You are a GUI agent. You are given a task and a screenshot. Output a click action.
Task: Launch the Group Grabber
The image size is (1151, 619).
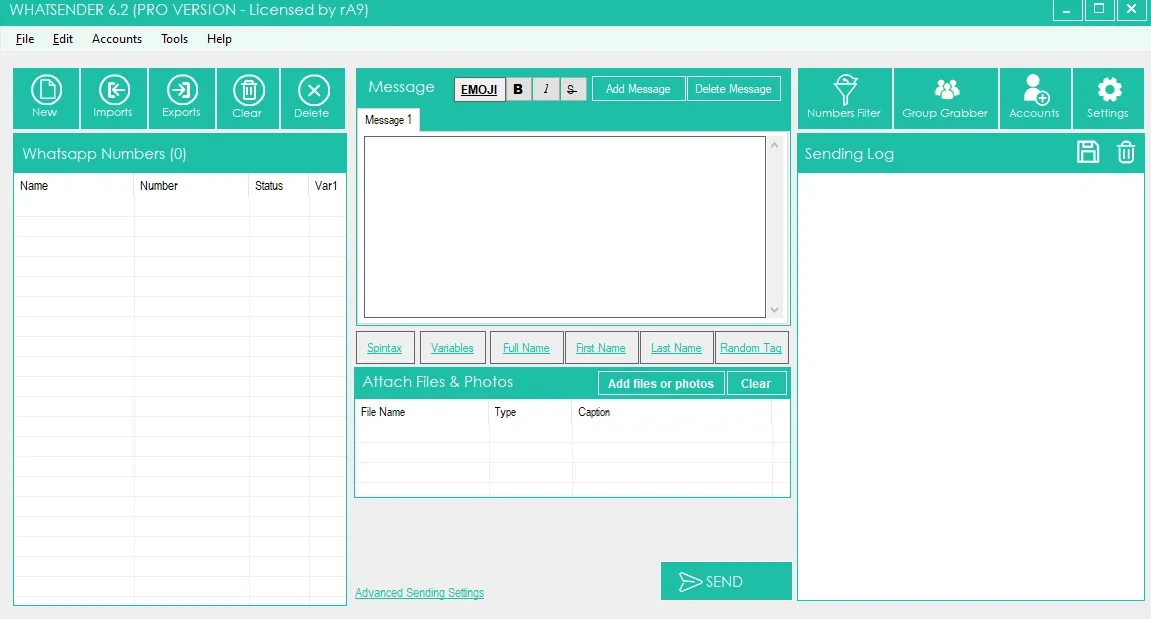(x=945, y=98)
